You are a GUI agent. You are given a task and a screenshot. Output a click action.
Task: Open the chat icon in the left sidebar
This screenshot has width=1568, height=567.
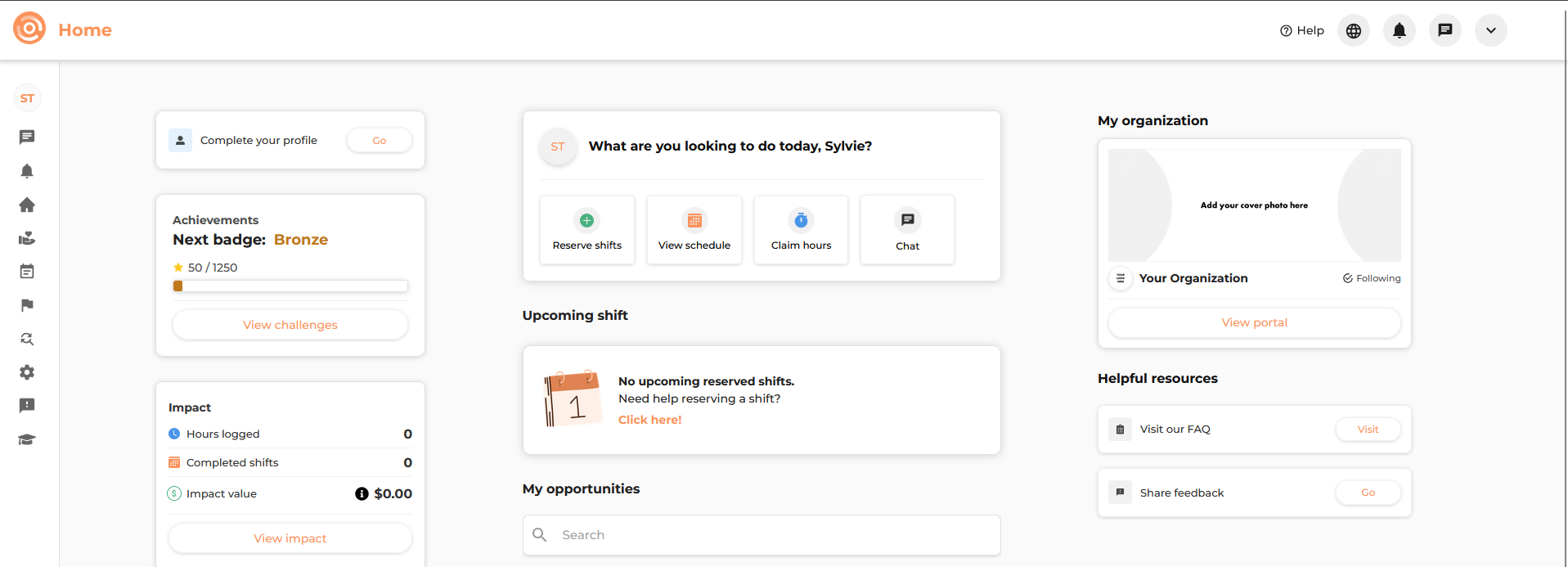27,137
